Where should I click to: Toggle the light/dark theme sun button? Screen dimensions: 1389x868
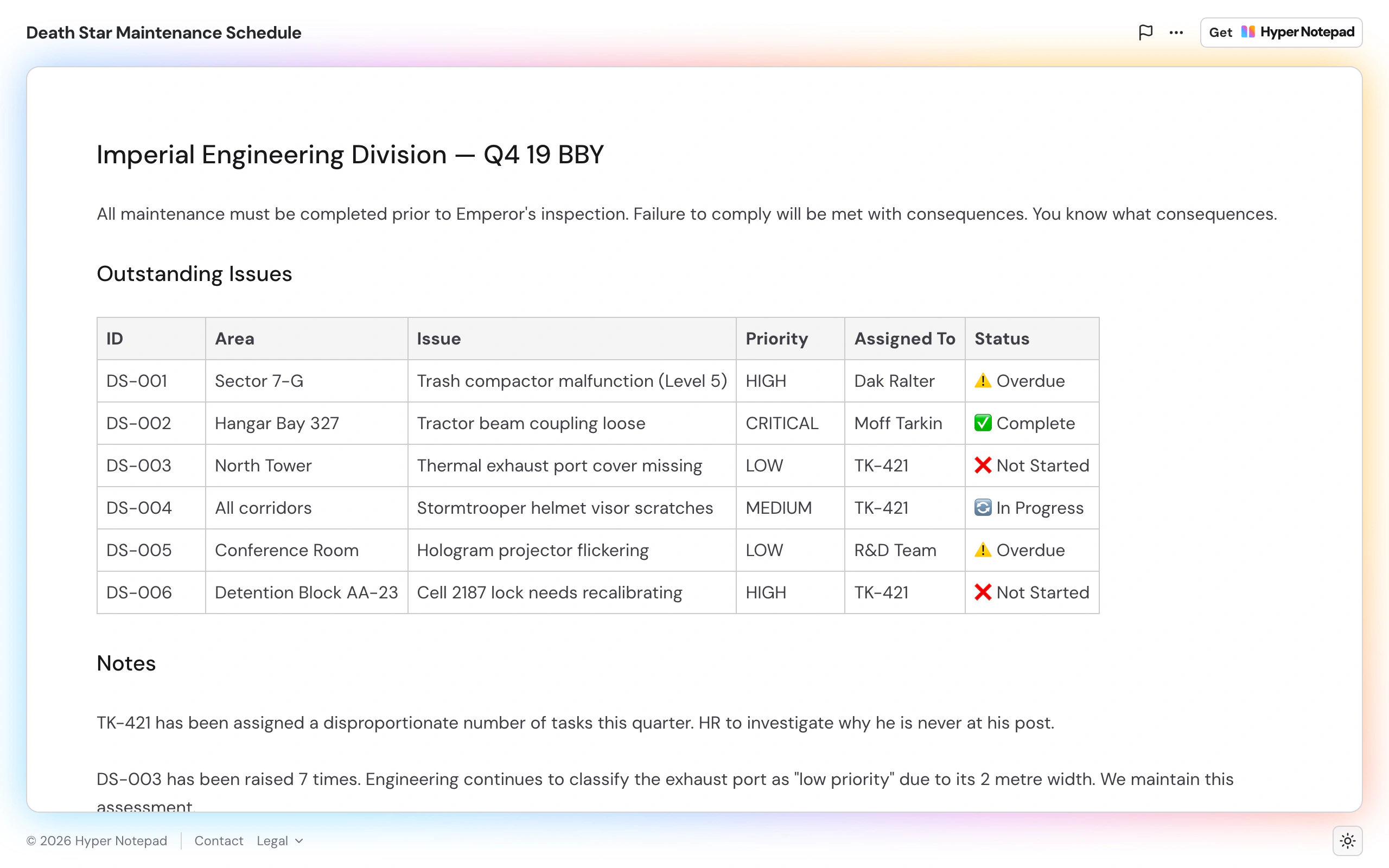tap(1347, 841)
